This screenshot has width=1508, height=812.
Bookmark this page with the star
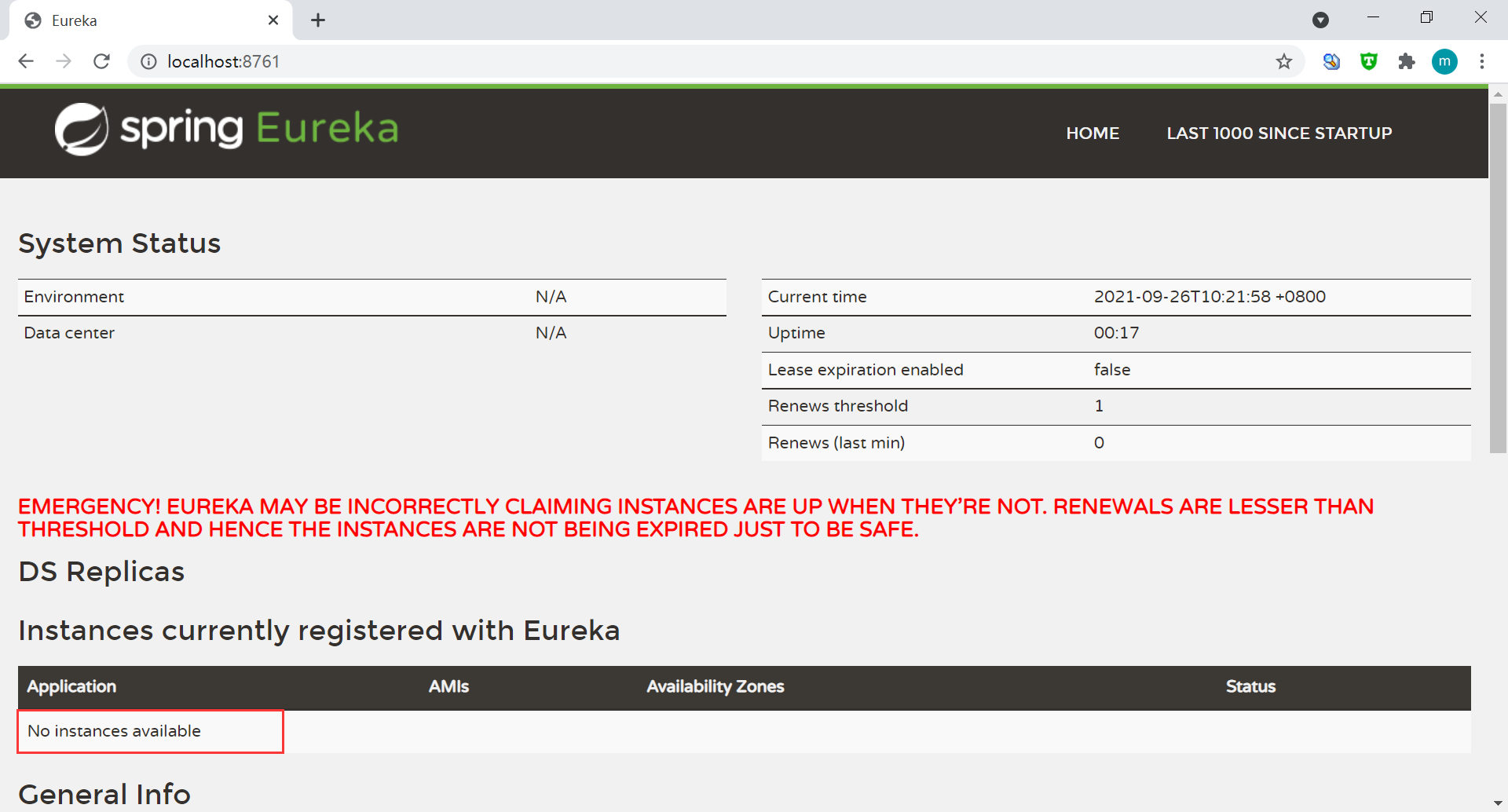coord(1284,61)
